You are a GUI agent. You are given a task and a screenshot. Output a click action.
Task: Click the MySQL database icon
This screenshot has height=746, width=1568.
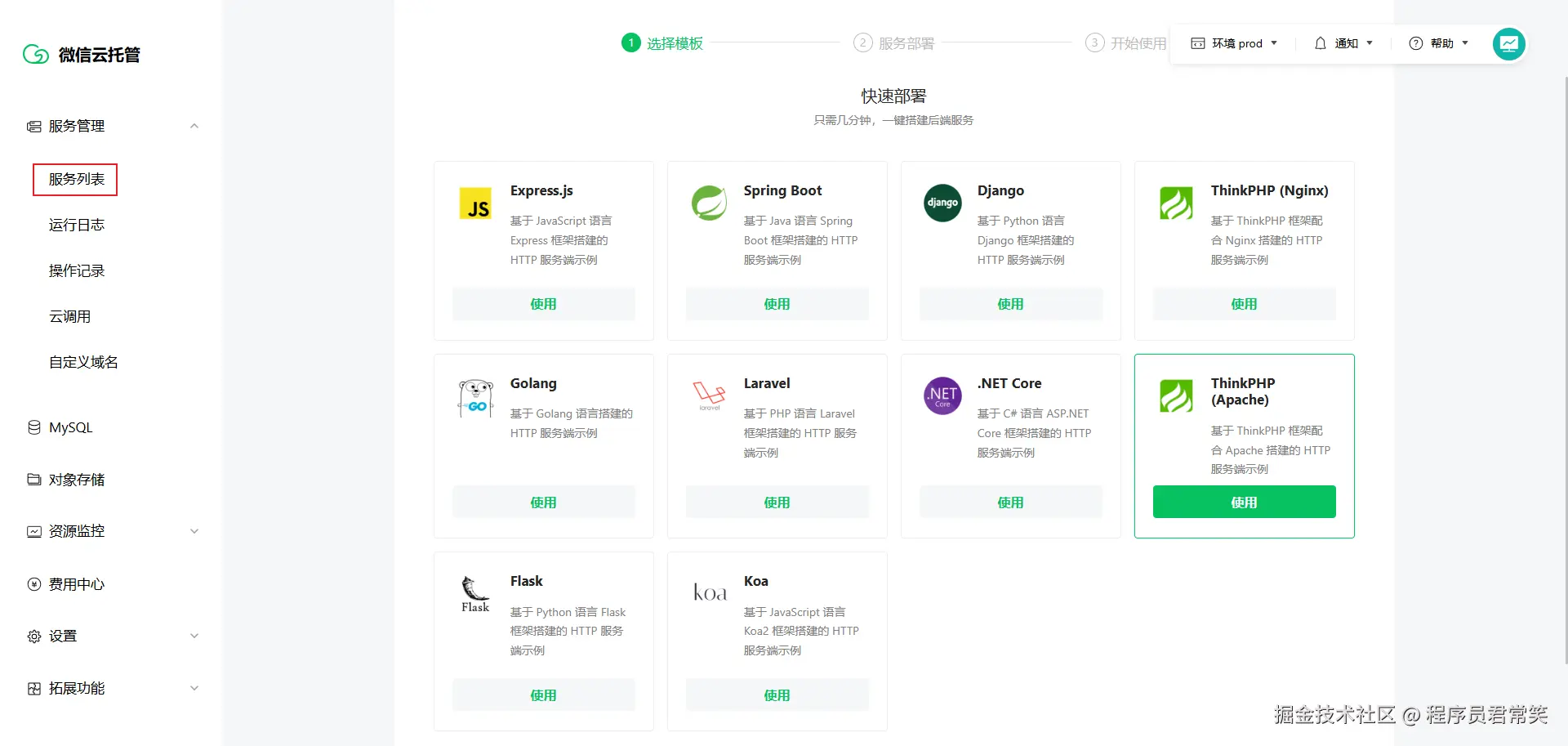pyautogui.click(x=34, y=427)
